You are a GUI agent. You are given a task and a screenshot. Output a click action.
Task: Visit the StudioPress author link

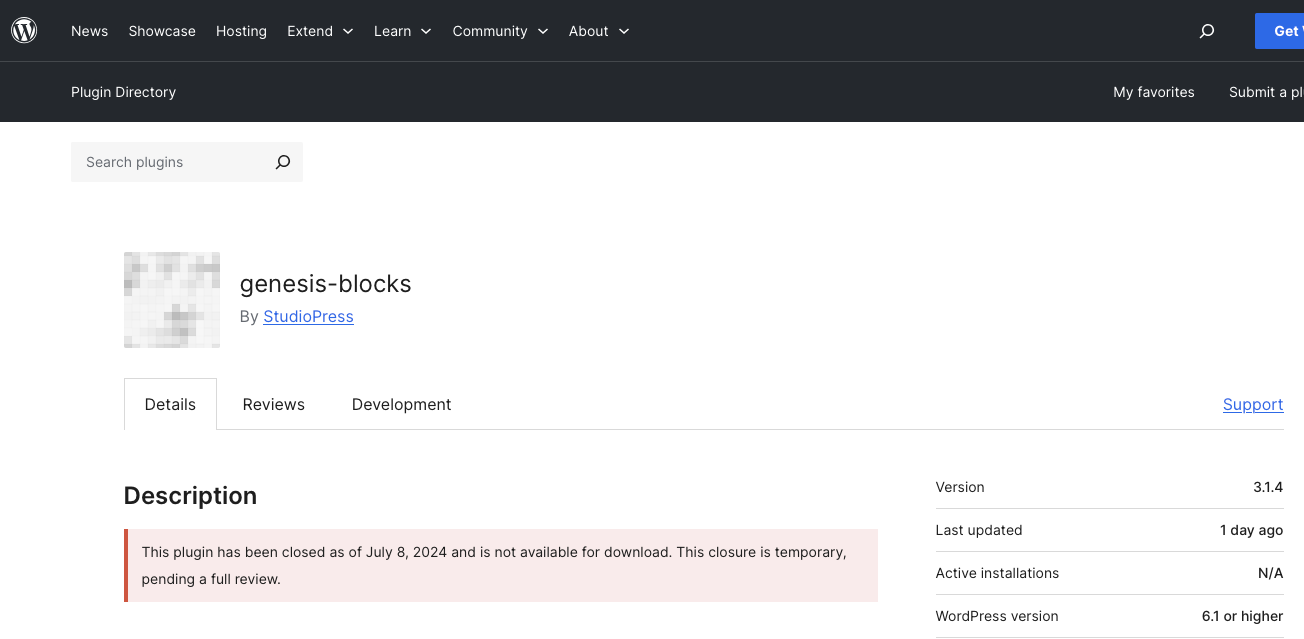[308, 316]
